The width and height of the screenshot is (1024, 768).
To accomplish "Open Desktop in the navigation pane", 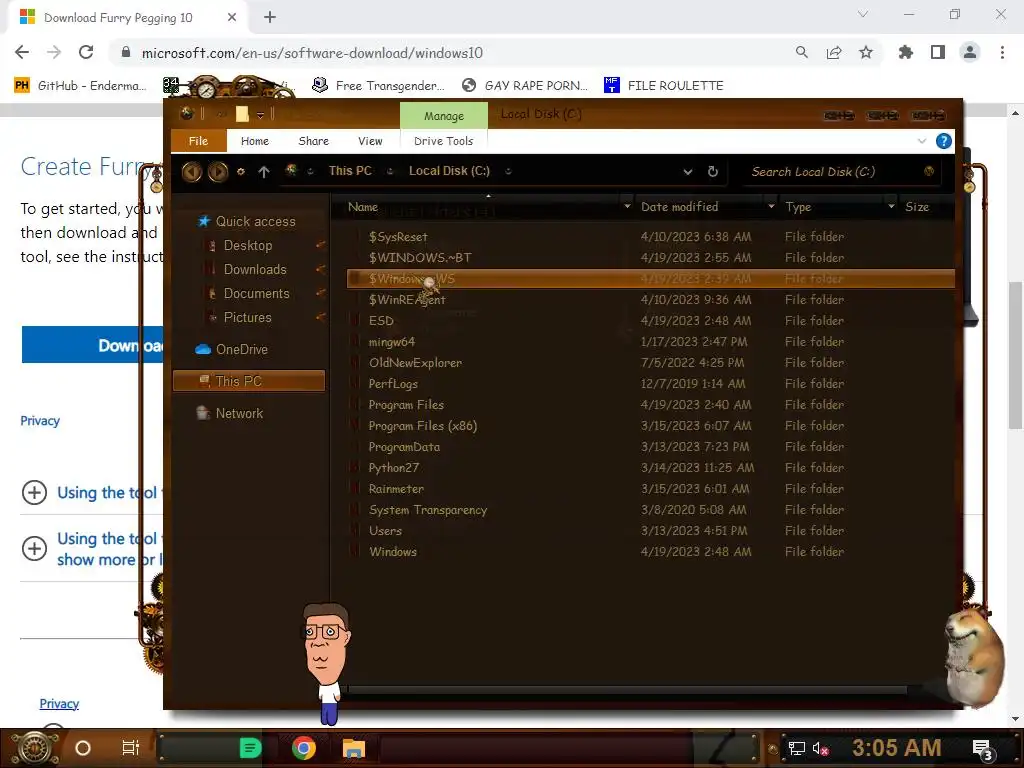I will click(x=248, y=246).
